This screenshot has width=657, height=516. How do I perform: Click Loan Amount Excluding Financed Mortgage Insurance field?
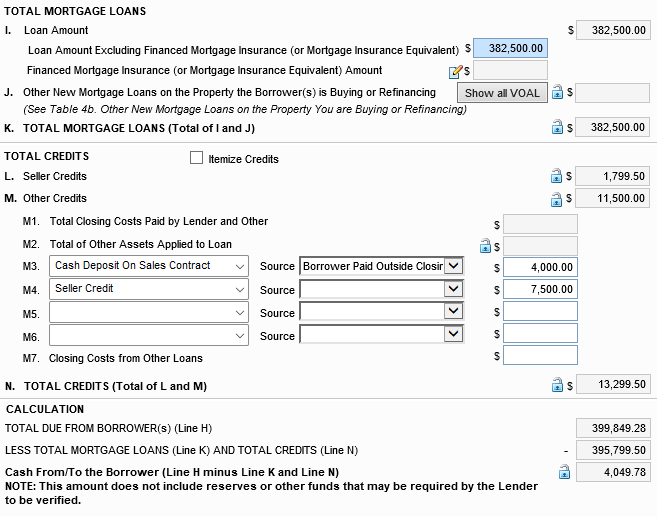click(x=510, y=48)
